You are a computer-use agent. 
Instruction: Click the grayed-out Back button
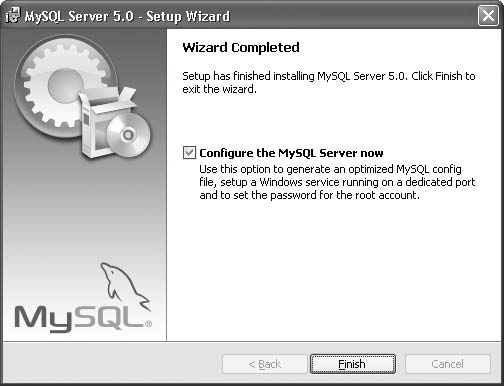tap(265, 364)
